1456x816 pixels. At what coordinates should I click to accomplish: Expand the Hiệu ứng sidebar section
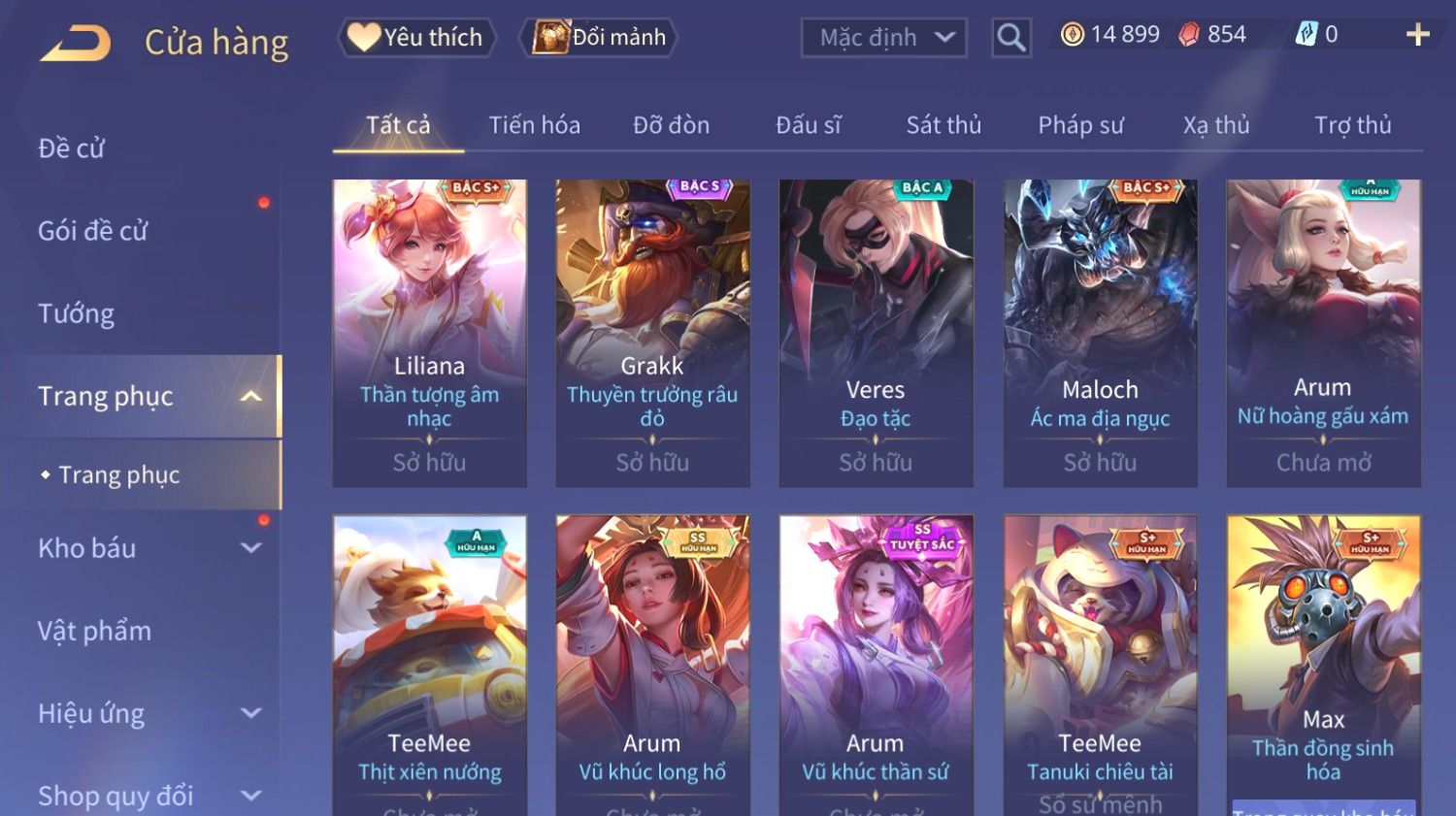[250, 713]
